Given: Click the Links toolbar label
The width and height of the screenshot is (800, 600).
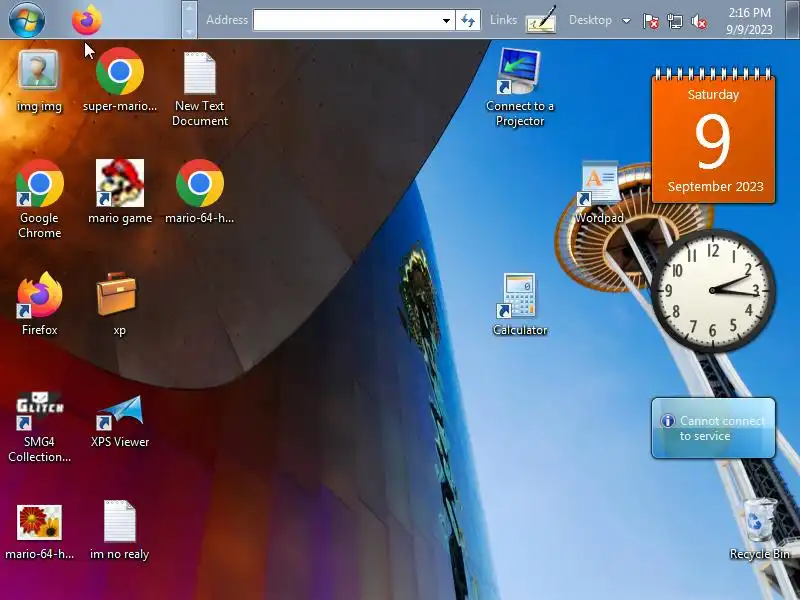Looking at the screenshot, I should pos(503,20).
